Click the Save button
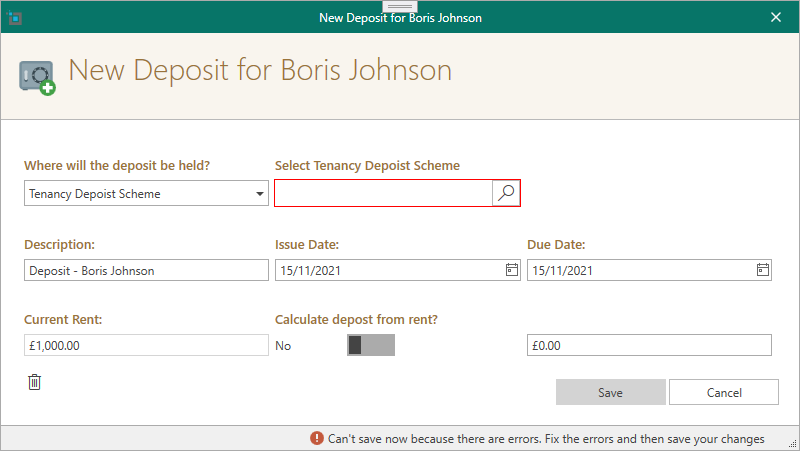 click(611, 392)
